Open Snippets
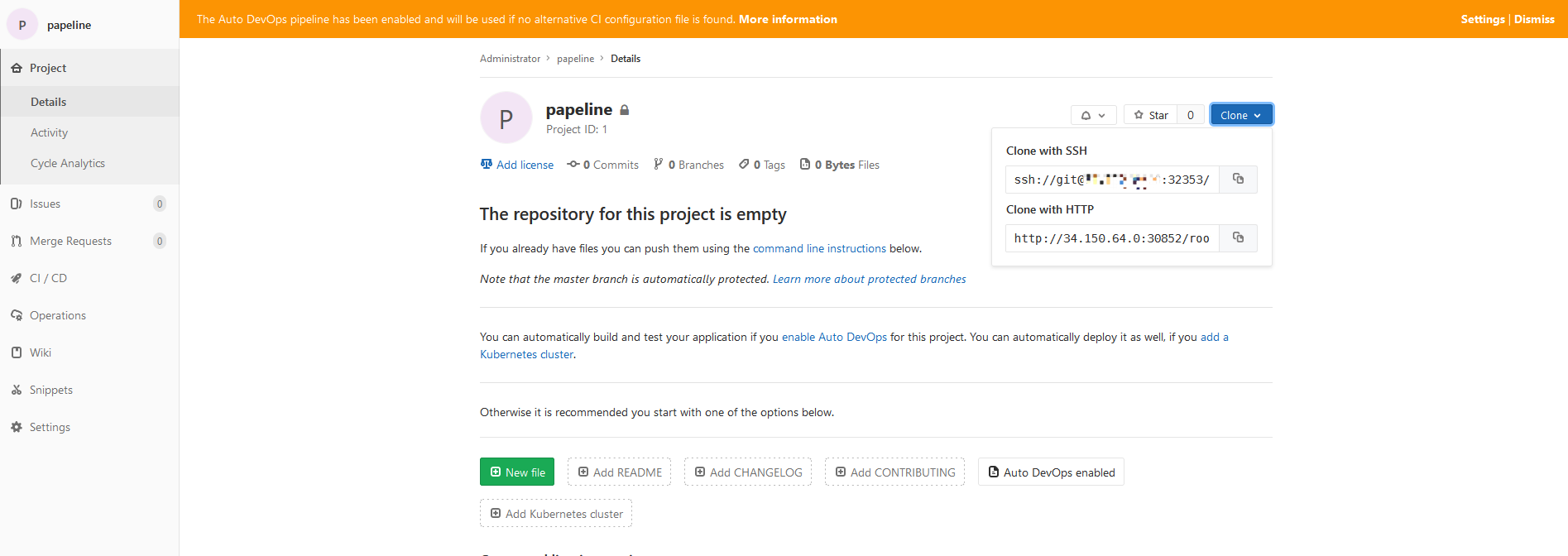Screen dimensions: 1568x556 click(89, 390)
